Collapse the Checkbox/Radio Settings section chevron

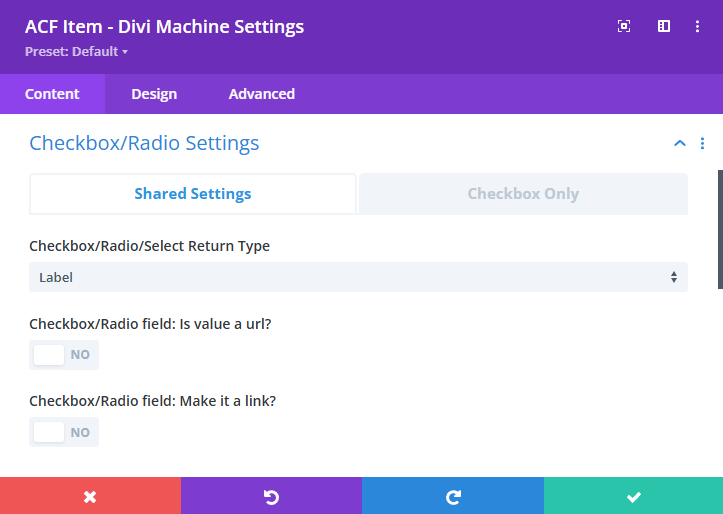pyautogui.click(x=680, y=143)
